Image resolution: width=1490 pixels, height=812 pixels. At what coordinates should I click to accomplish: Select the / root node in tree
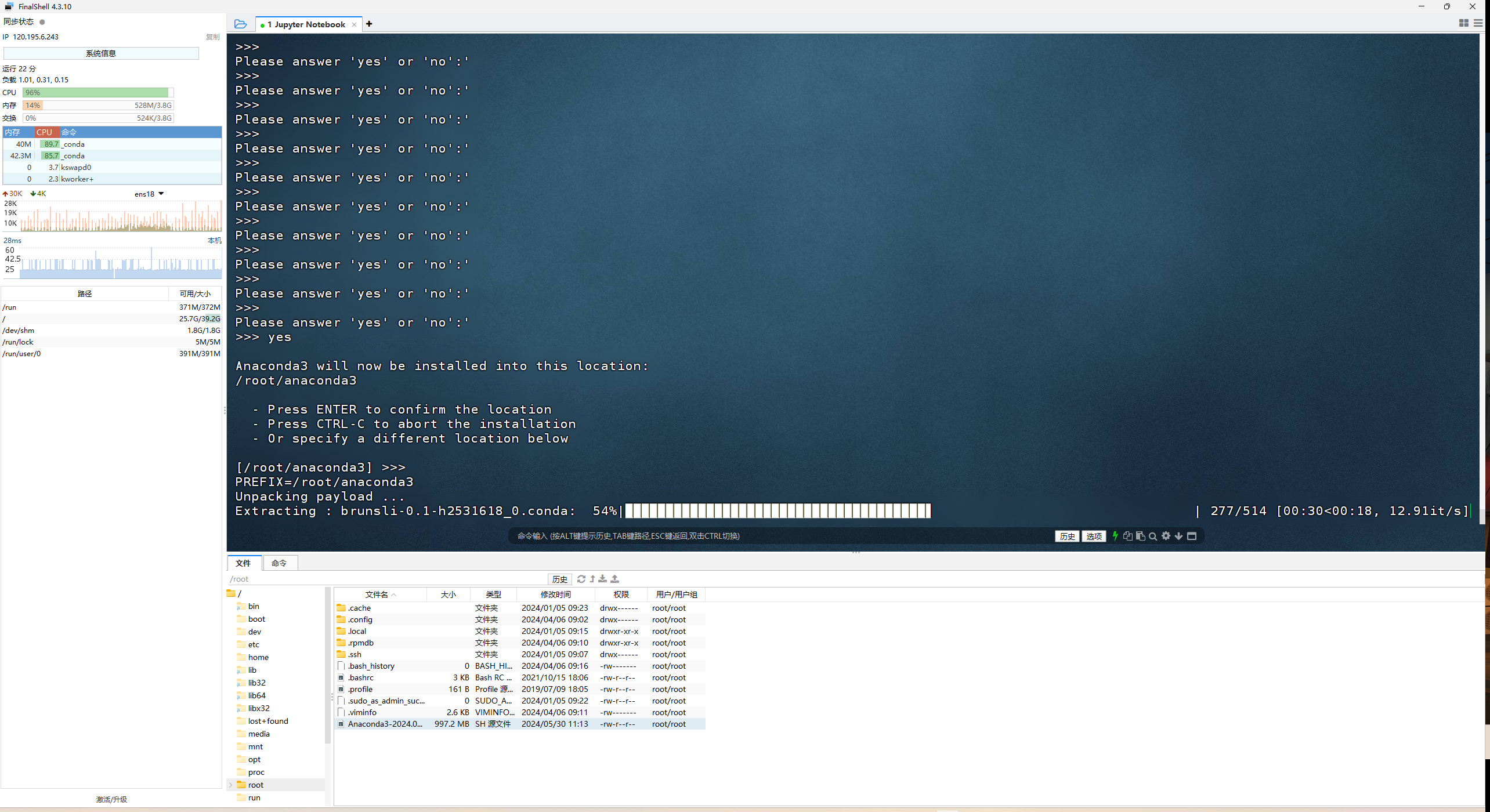pos(234,593)
